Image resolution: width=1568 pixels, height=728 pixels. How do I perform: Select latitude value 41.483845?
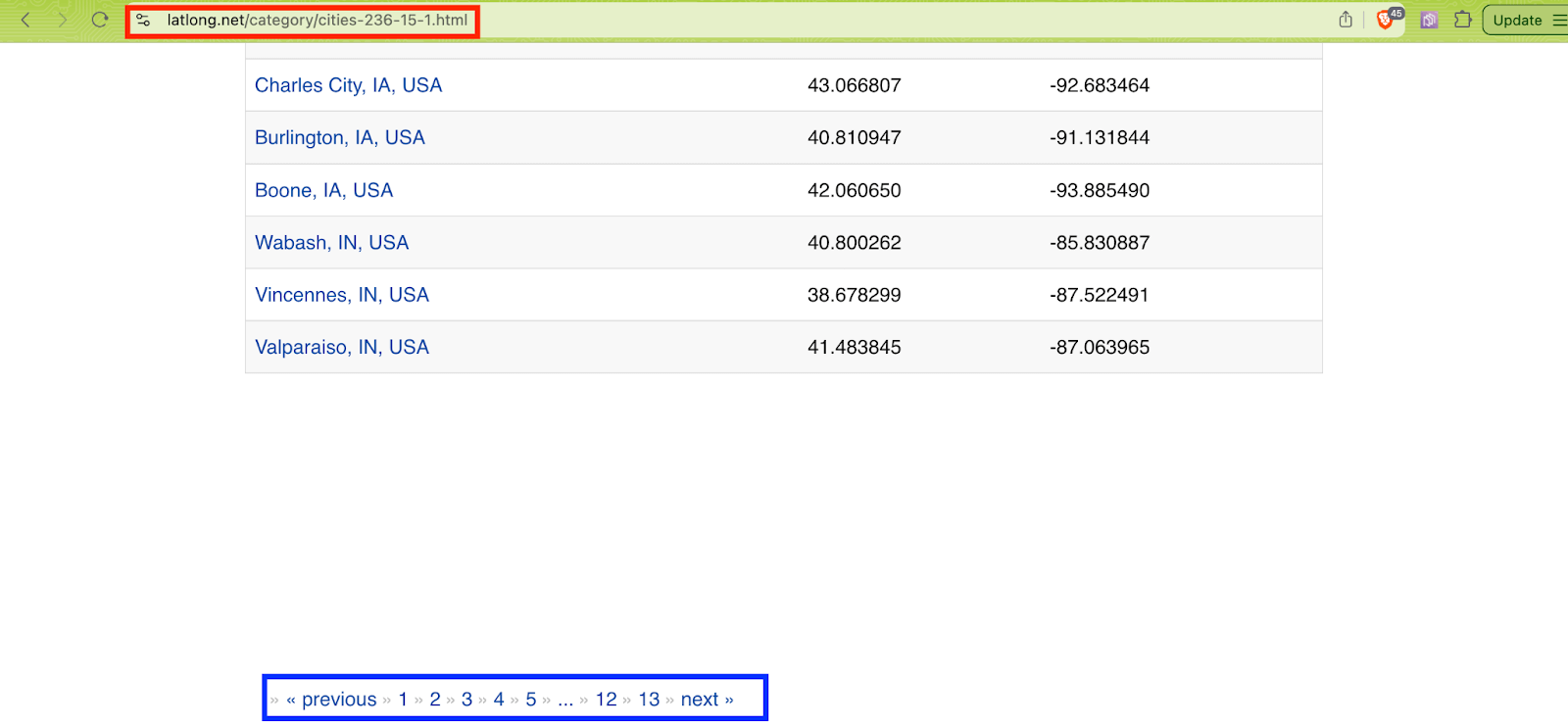855,347
